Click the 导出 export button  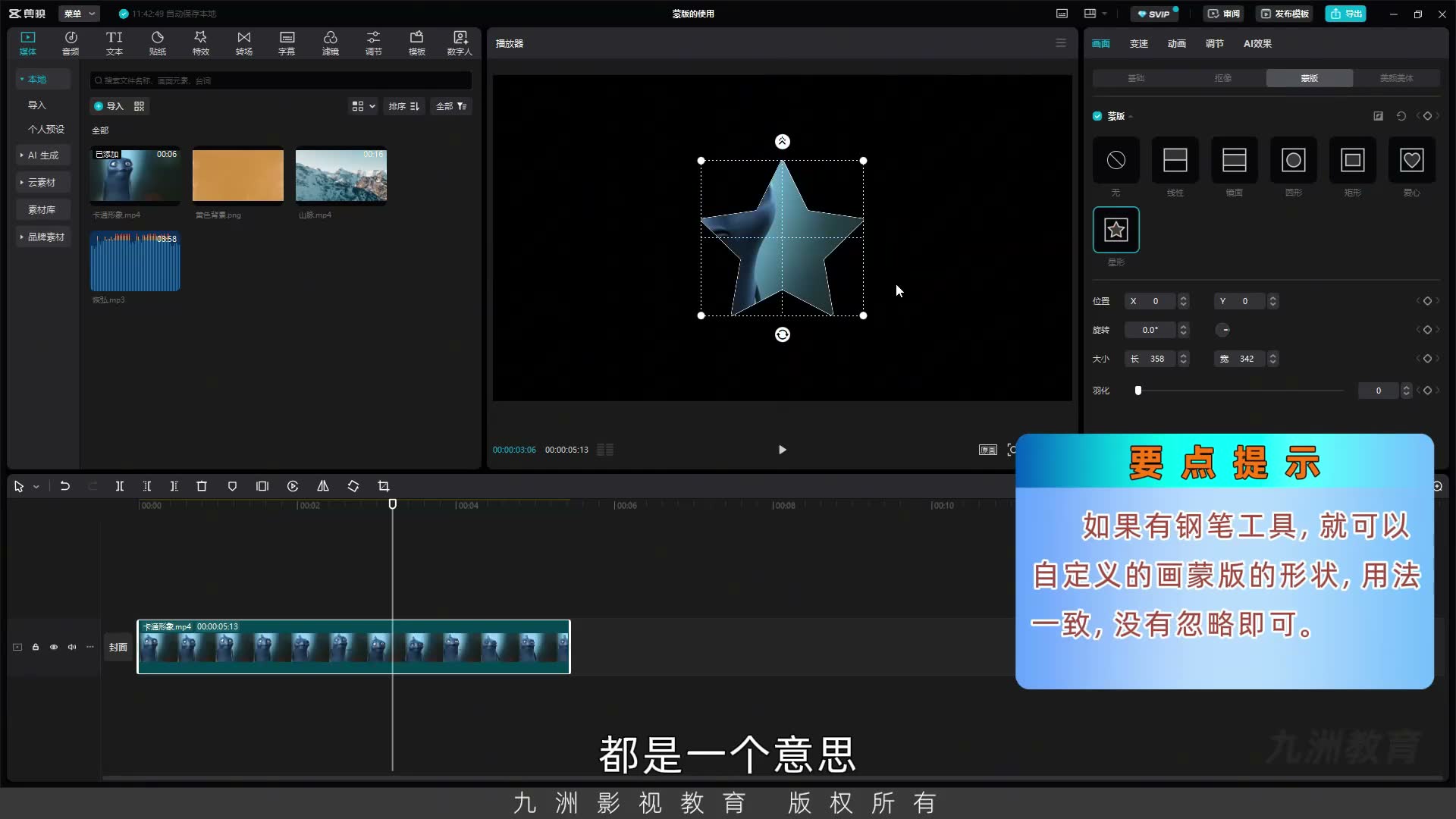pos(1346,14)
